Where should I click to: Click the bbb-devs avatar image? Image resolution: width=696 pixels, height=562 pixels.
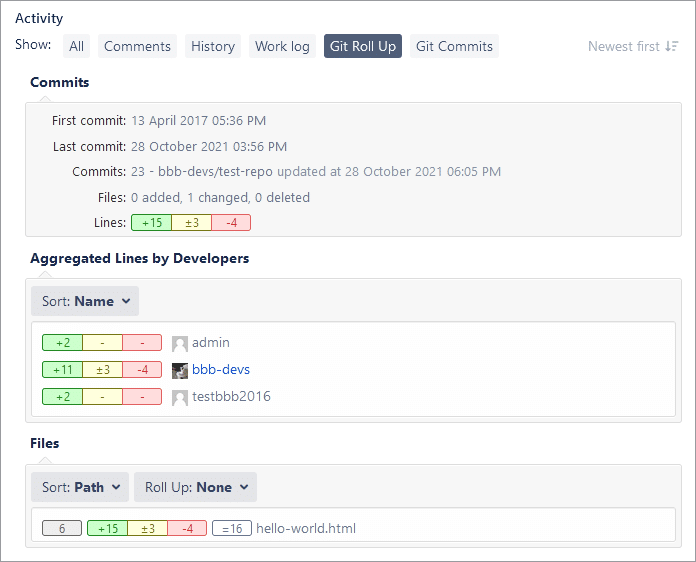pyautogui.click(x=180, y=370)
